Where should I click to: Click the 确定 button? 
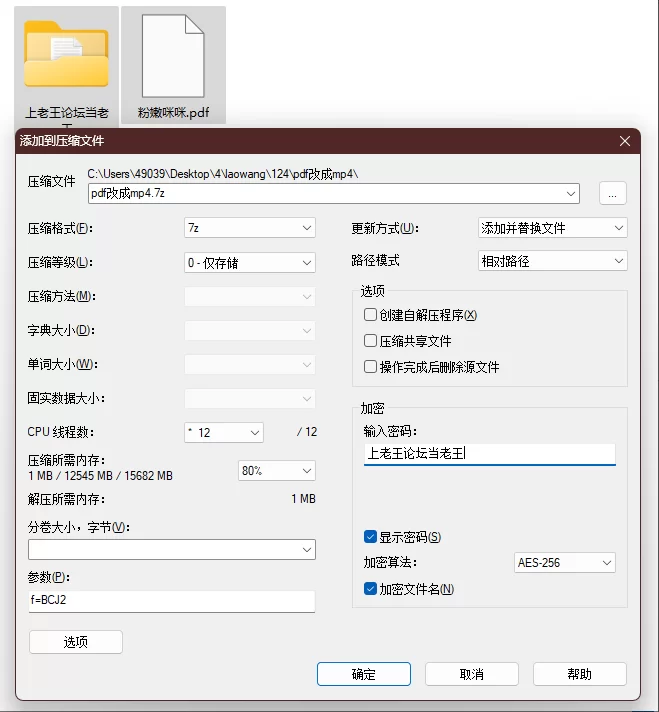point(364,674)
